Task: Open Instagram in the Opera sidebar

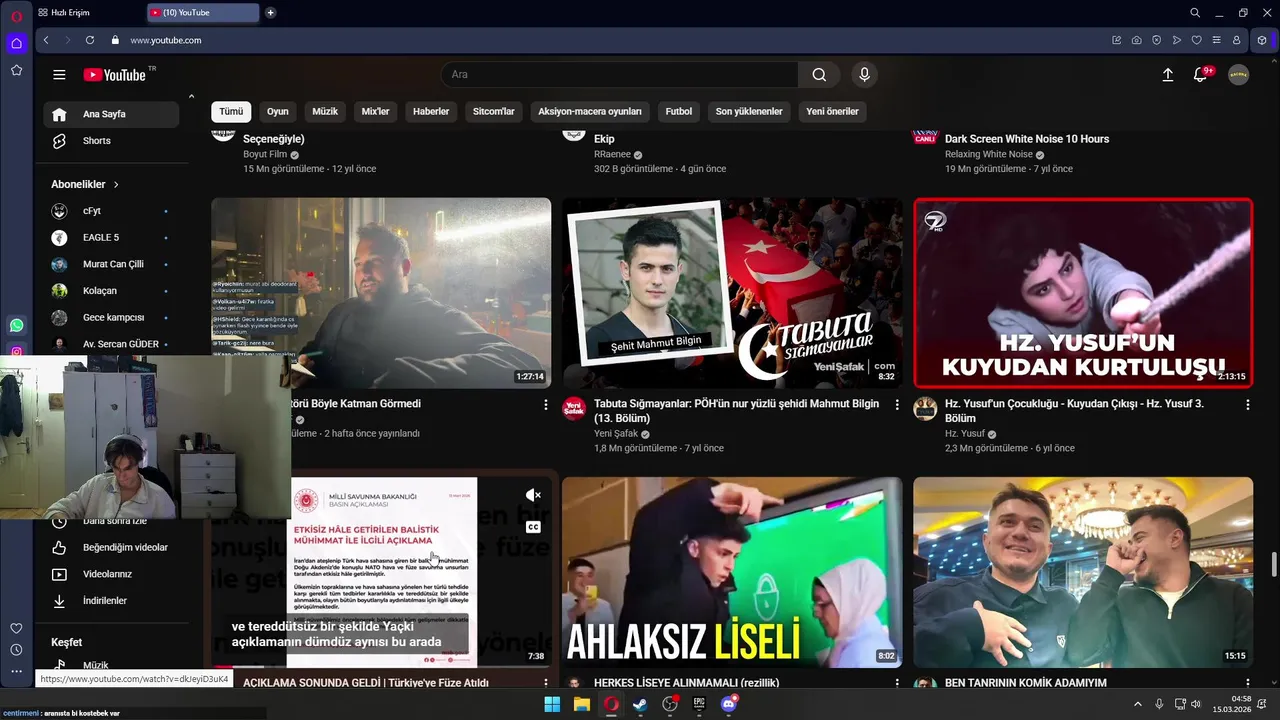Action: click(16, 351)
